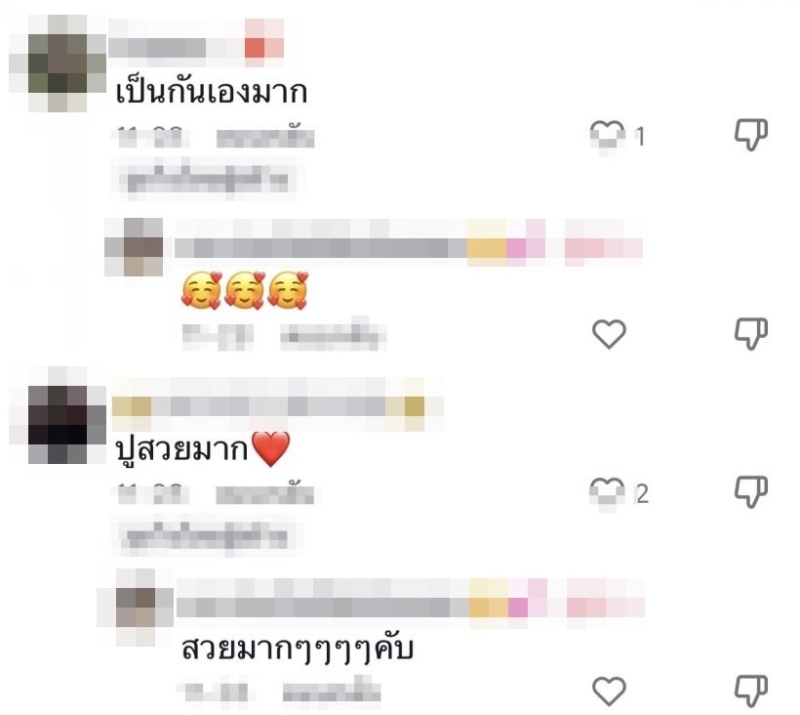This screenshot has width=800, height=715.
Task: Like the reply "สวยมากๆๆๆๆคับ"
Action: [x=609, y=691]
